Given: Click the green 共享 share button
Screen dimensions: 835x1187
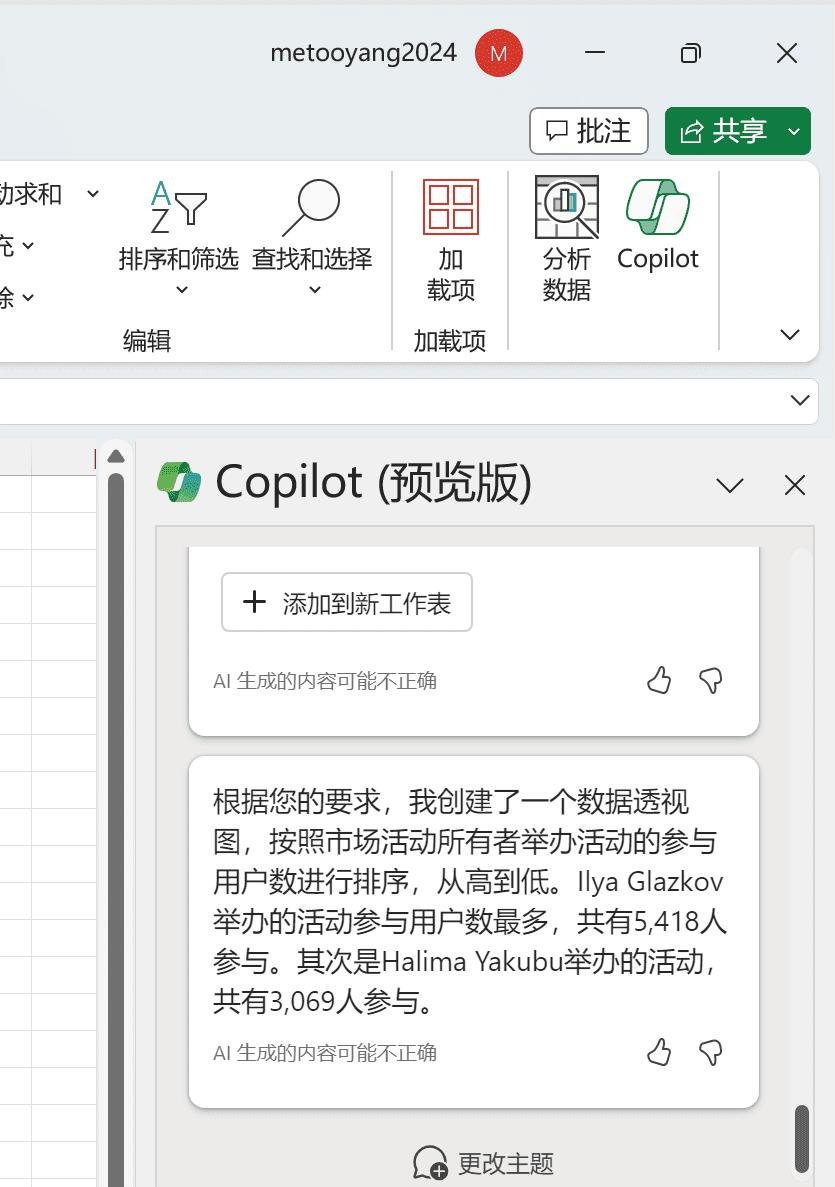Looking at the screenshot, I should tap(722, 131).
